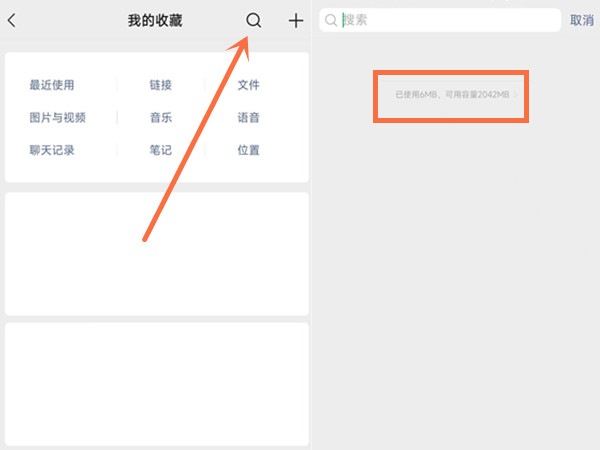Open the 聊天记录 category
The height and width of the screenshot is (450, 600).
coord(52,151)
